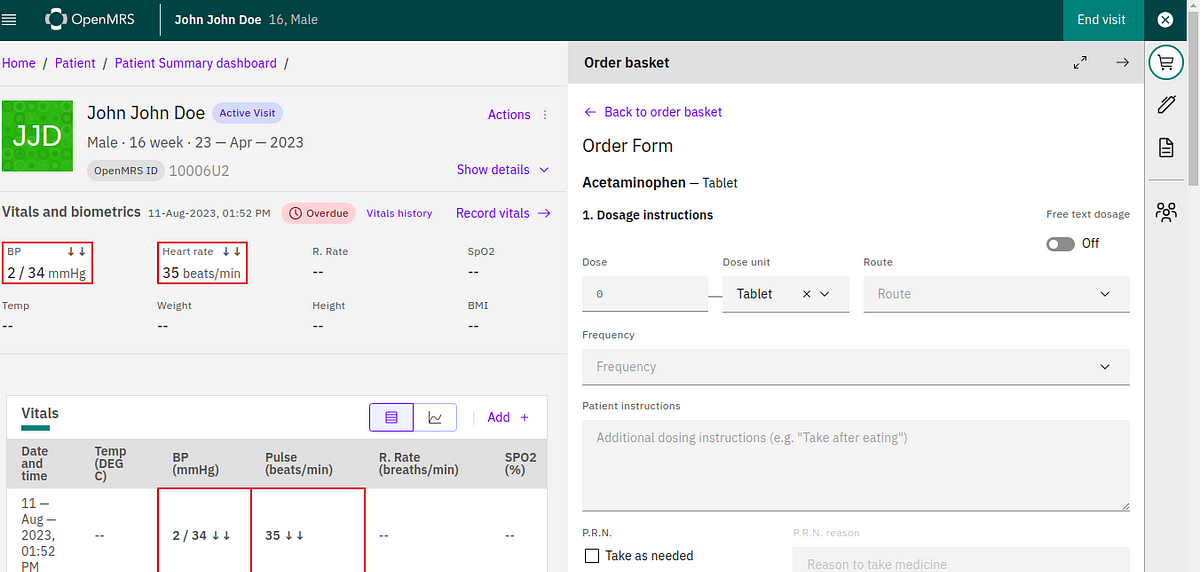Open the patient lists people icon

[x=1165, y=212]
